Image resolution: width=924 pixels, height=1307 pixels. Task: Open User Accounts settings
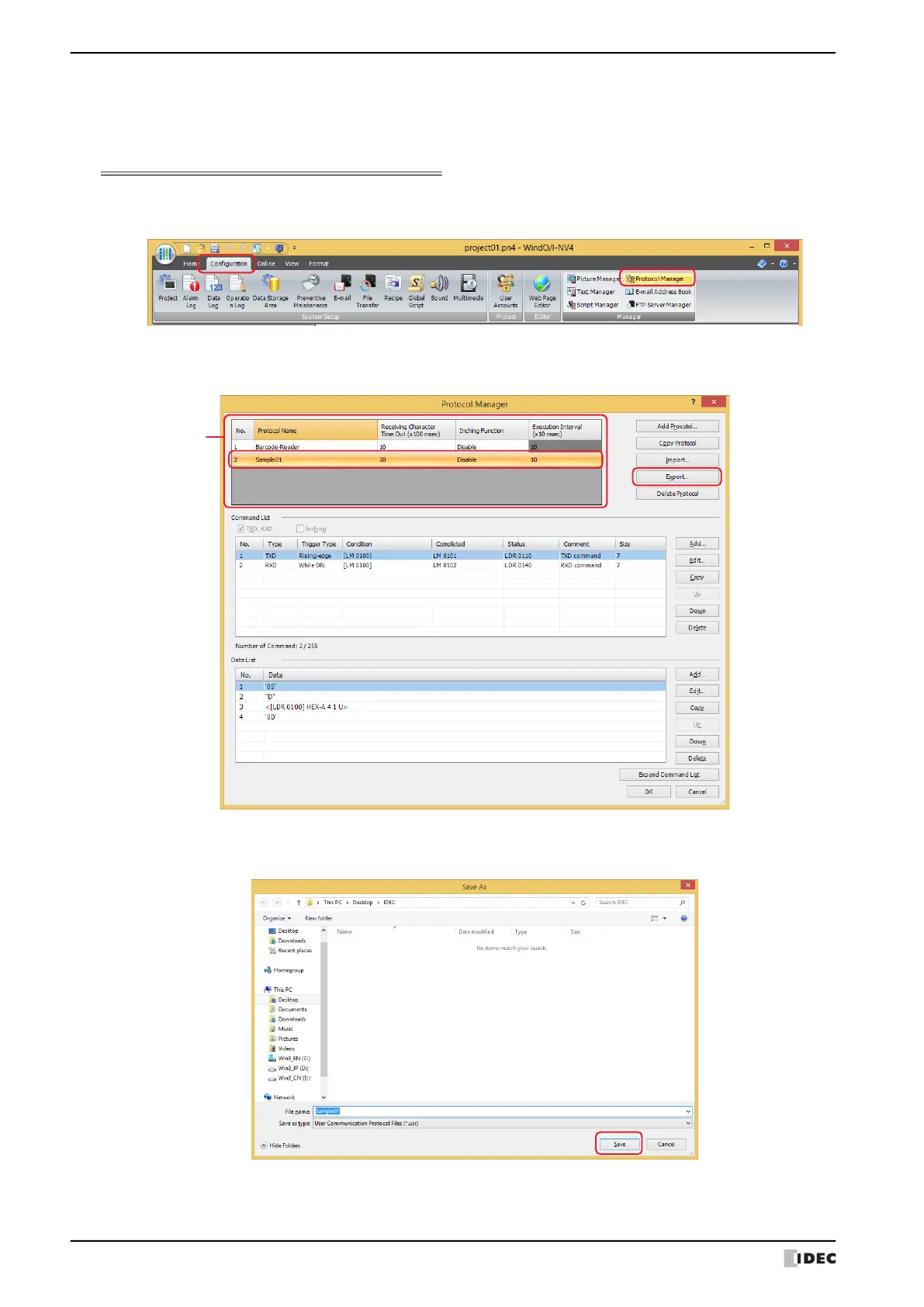pyautogui.click(x=506, y=291)
